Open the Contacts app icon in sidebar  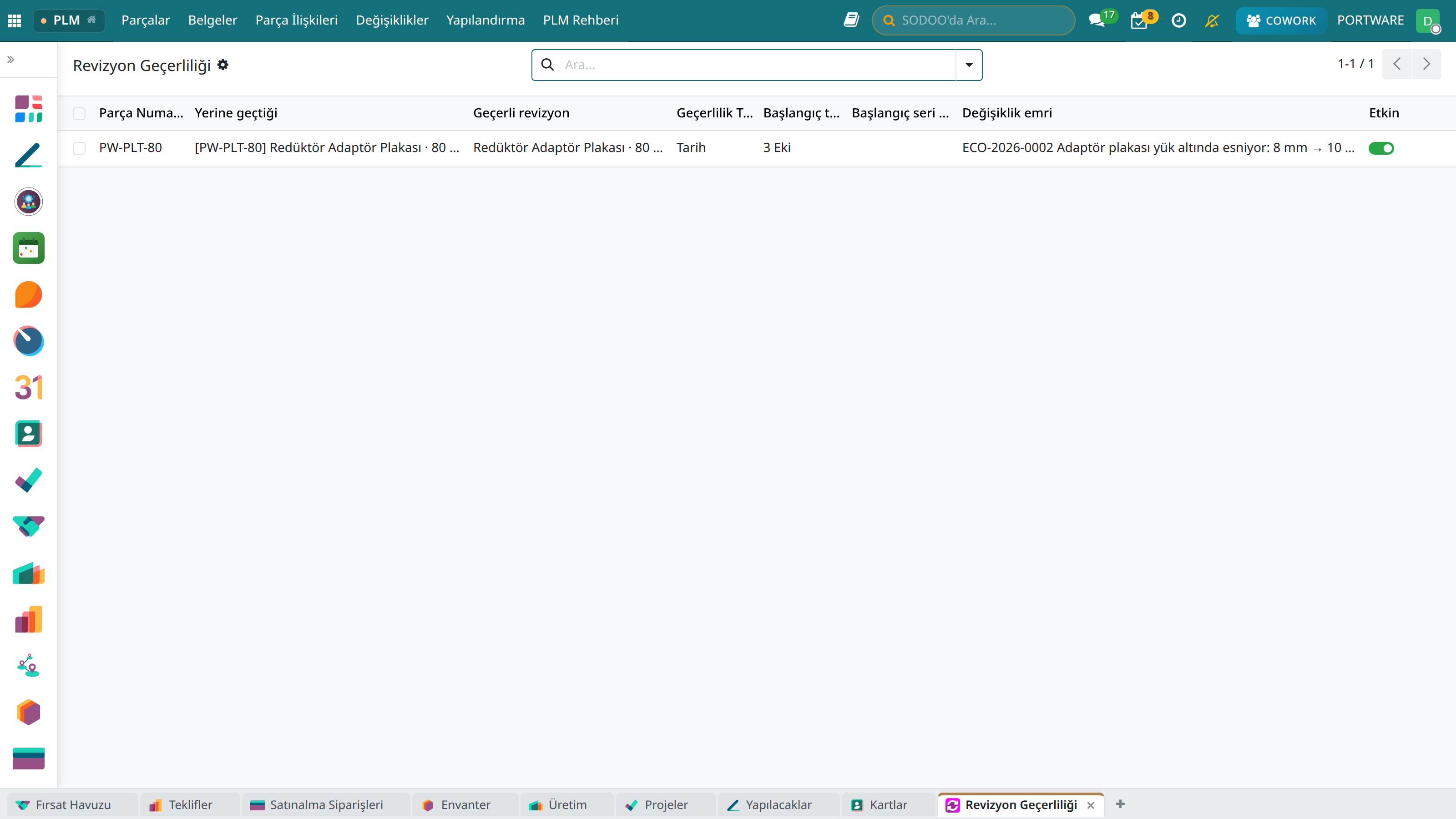[x=28, y=434]
